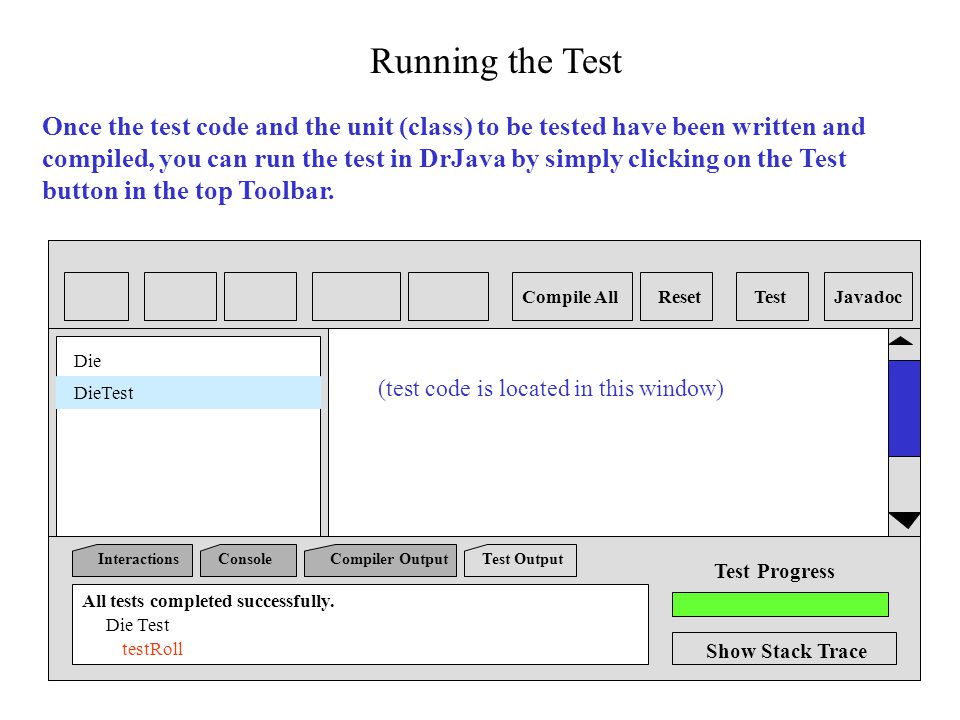Screen dimensions: 960x720
Task: Click the green Test Progress bar
Action: click(x=780, y=604)
